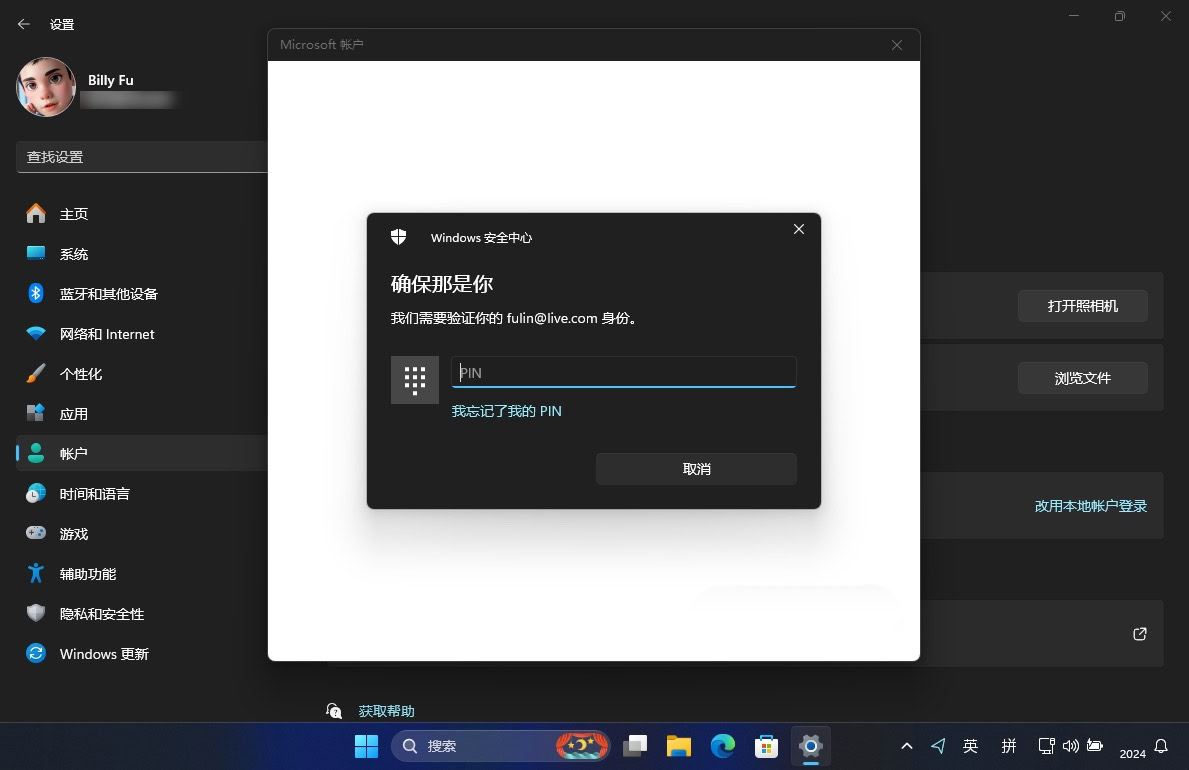Select 辅助功能 in sidebar
Screen dimensions: 1189x770
[x=87, y=574]
